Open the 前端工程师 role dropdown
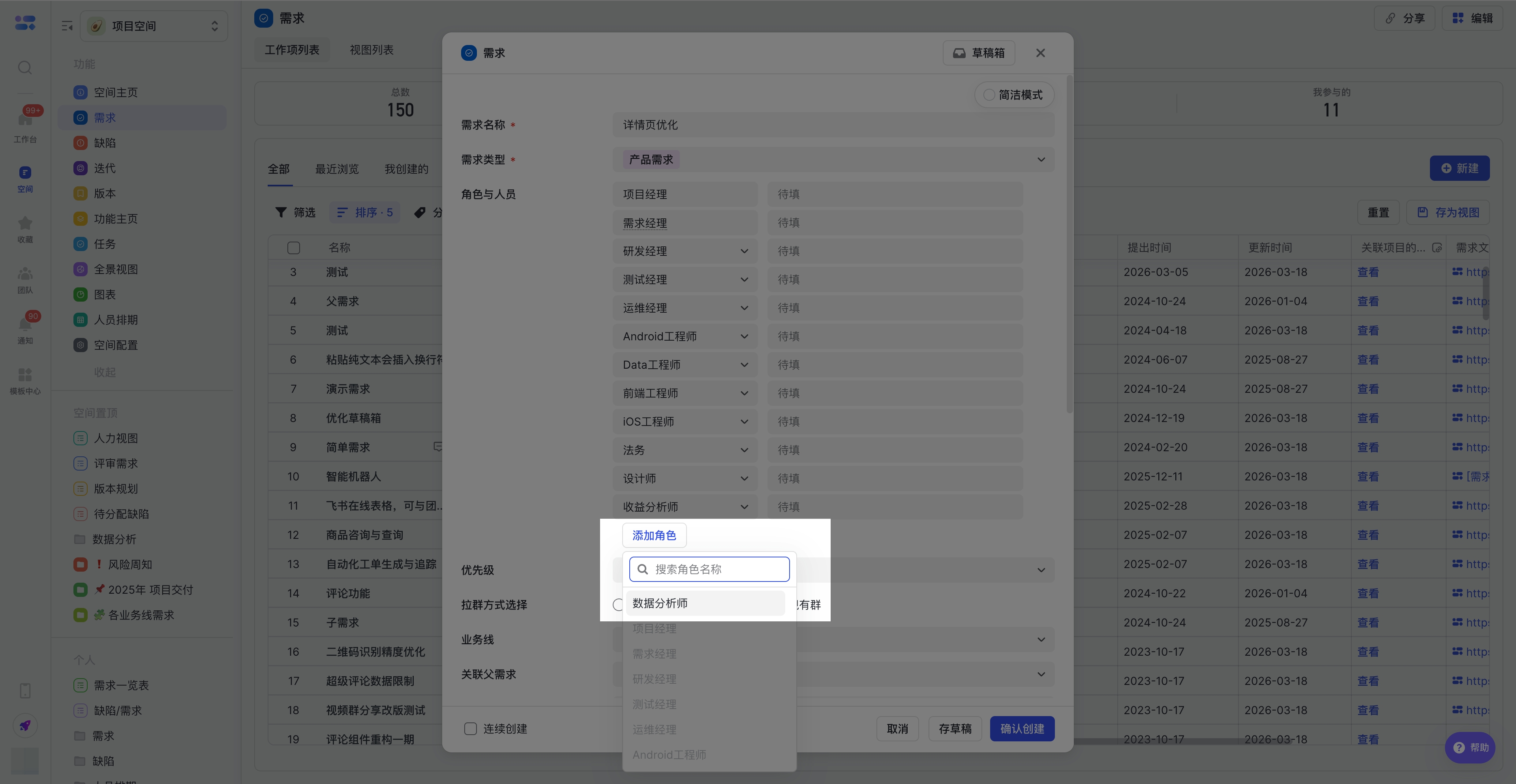Image resolution: width=1516 pixels, height=784 pixels. 685,393
